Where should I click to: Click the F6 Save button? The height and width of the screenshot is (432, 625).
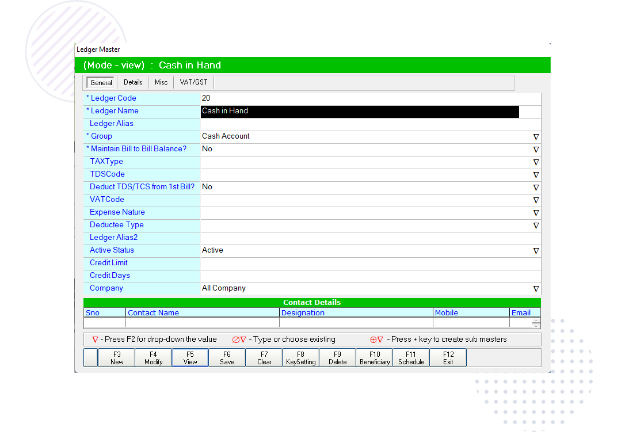click(227, 357)
